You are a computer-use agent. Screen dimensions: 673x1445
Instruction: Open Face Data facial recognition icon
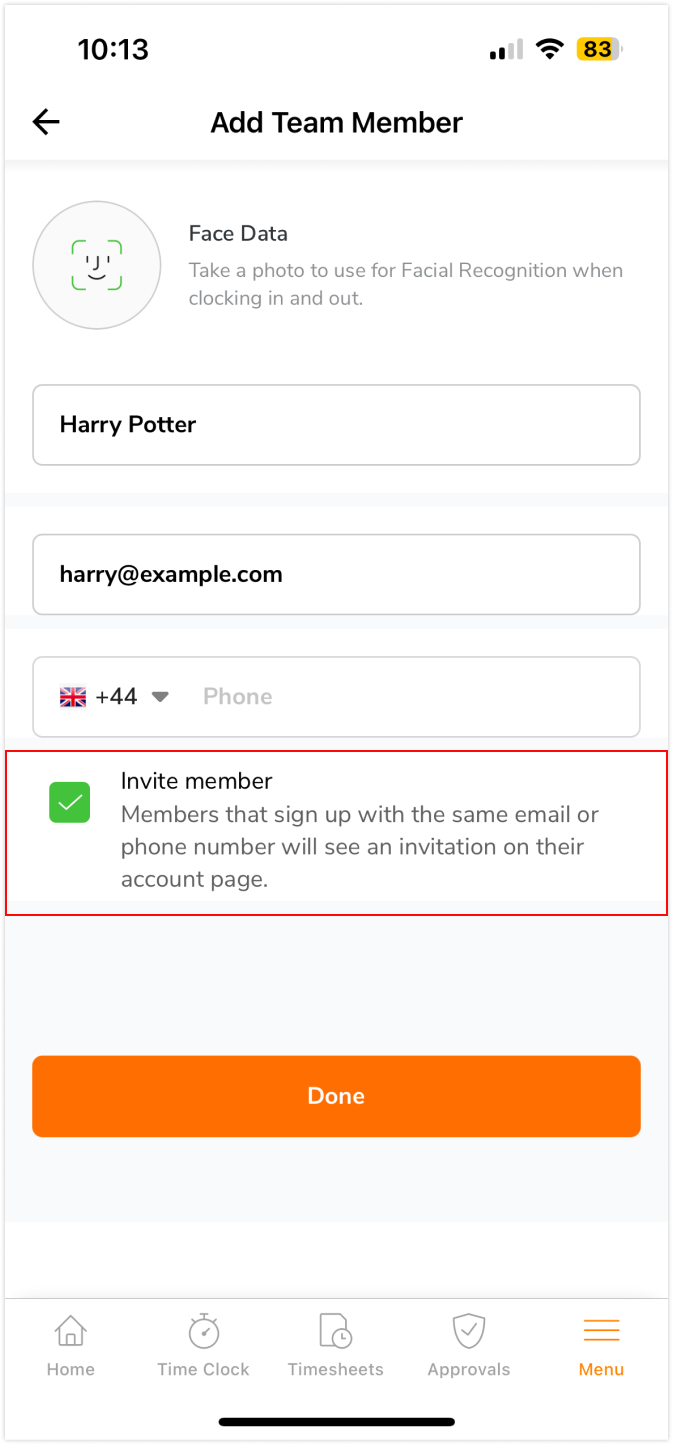click(x=97, y=265)
